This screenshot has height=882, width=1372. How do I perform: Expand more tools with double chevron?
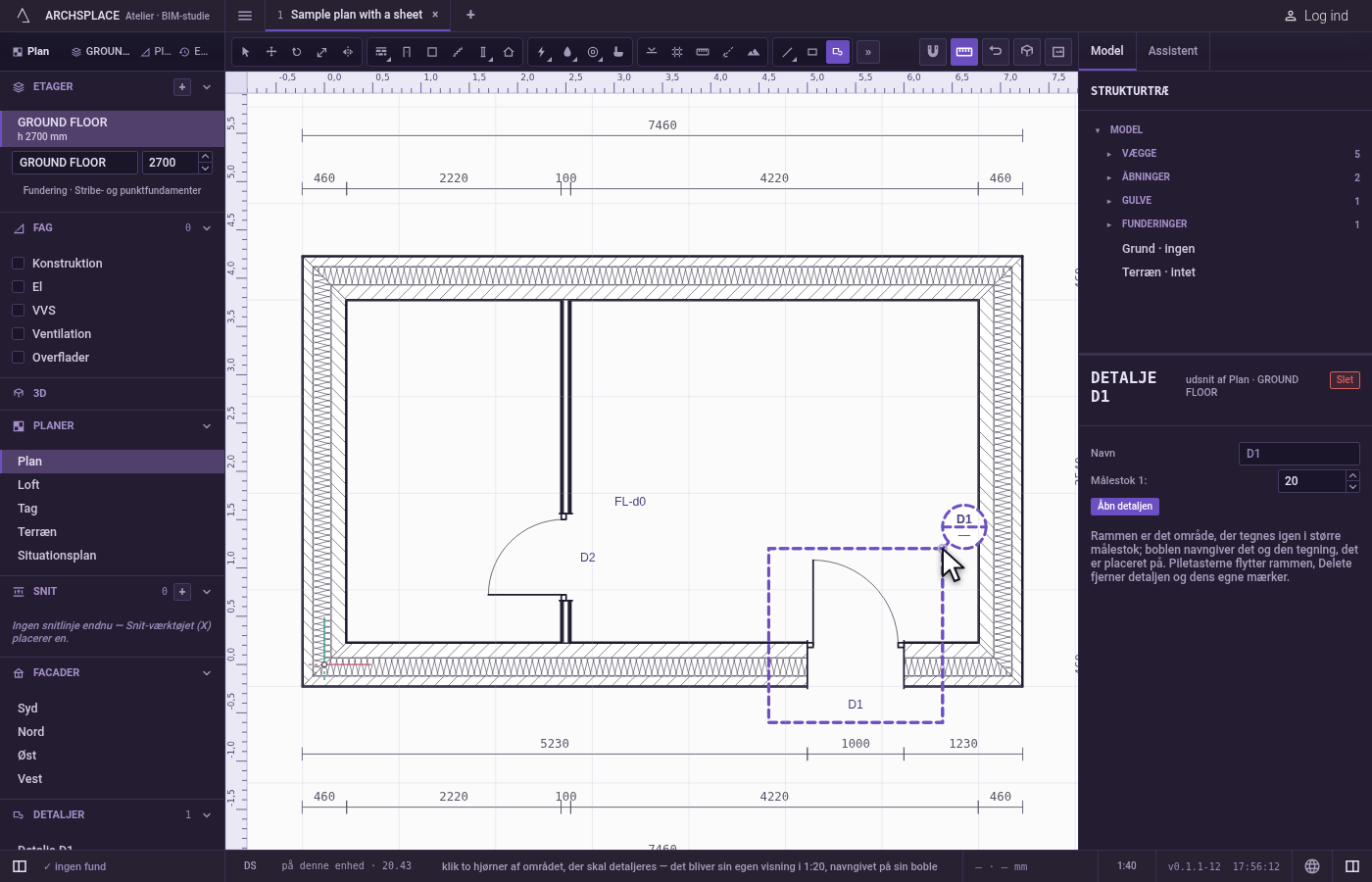pyautogui.click(x=868, y=52)
